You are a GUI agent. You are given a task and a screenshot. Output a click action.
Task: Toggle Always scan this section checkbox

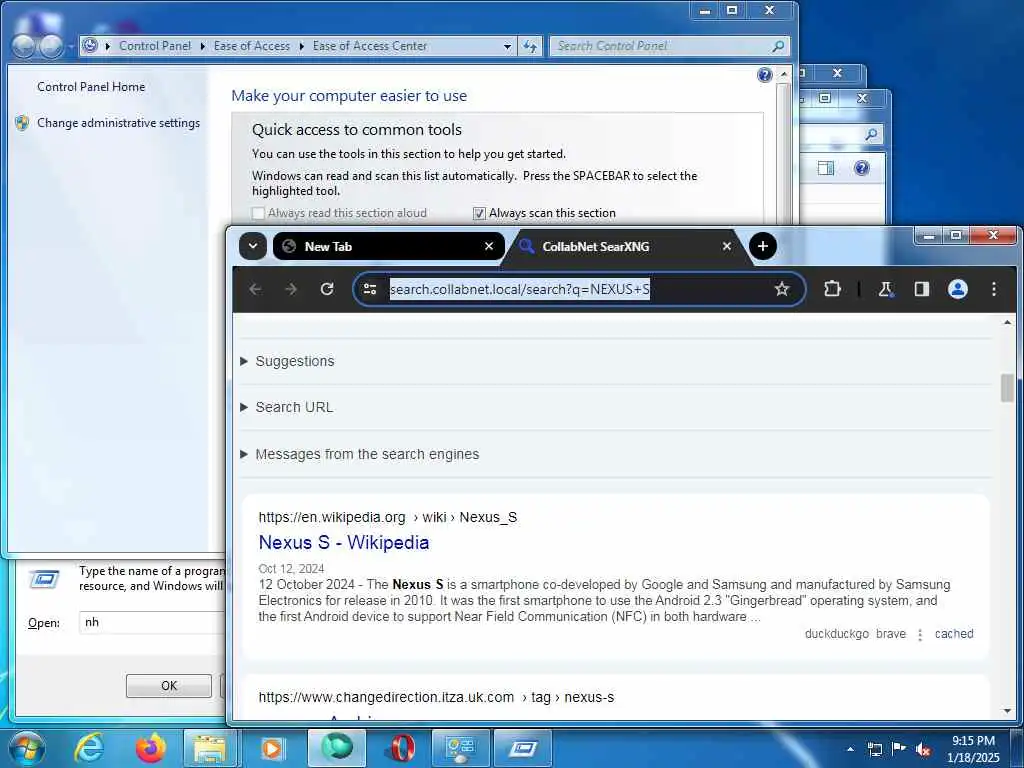479,213
